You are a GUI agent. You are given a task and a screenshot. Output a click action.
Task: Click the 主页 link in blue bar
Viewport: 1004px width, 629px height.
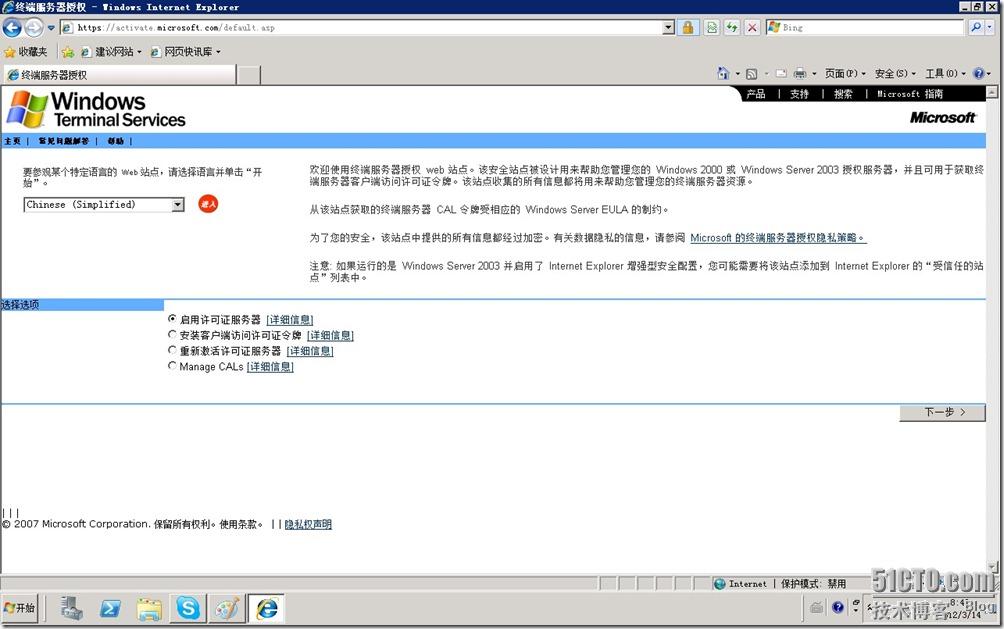(12, 141)
